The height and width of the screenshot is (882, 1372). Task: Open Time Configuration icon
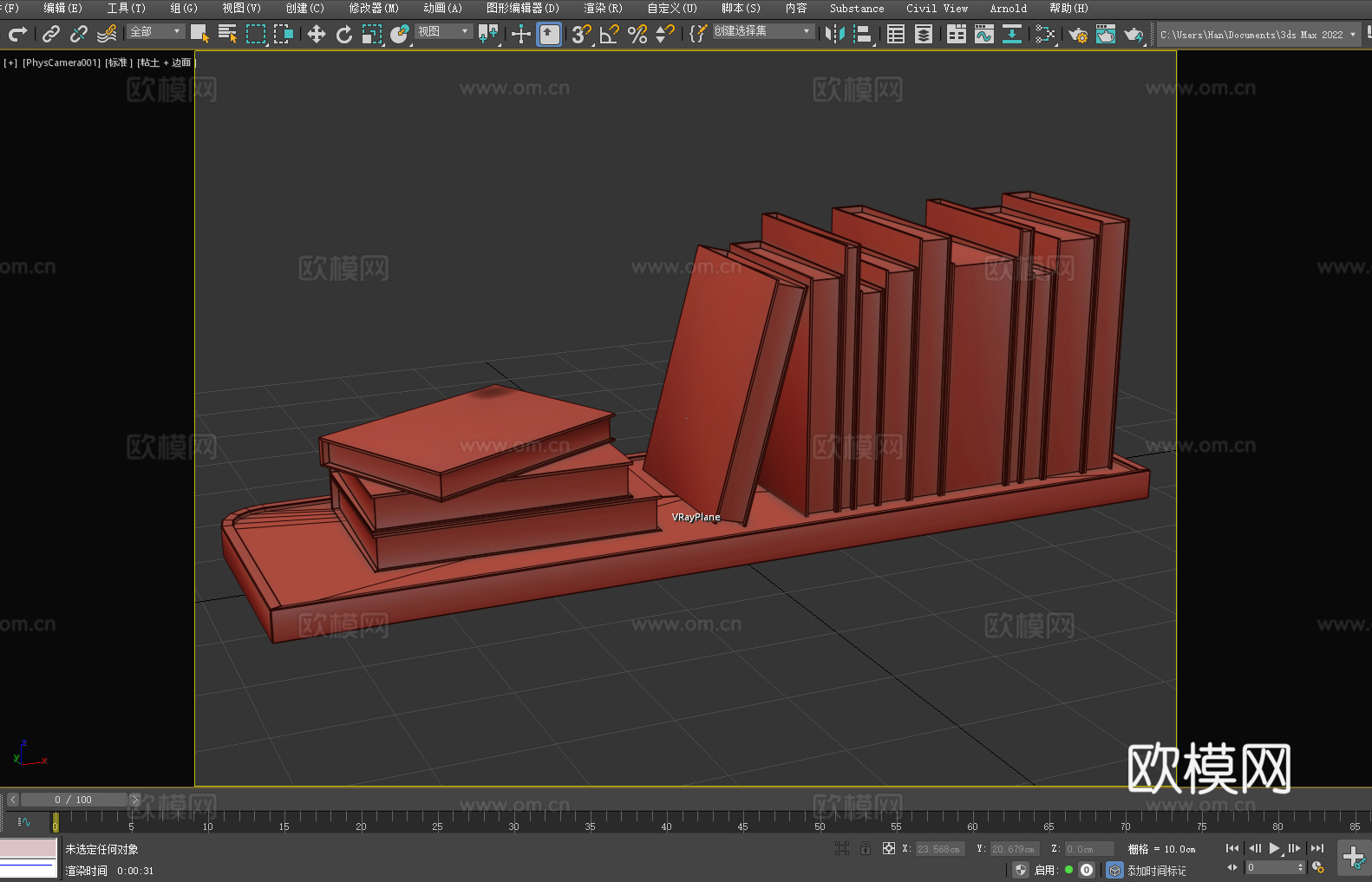point(1318,867)
